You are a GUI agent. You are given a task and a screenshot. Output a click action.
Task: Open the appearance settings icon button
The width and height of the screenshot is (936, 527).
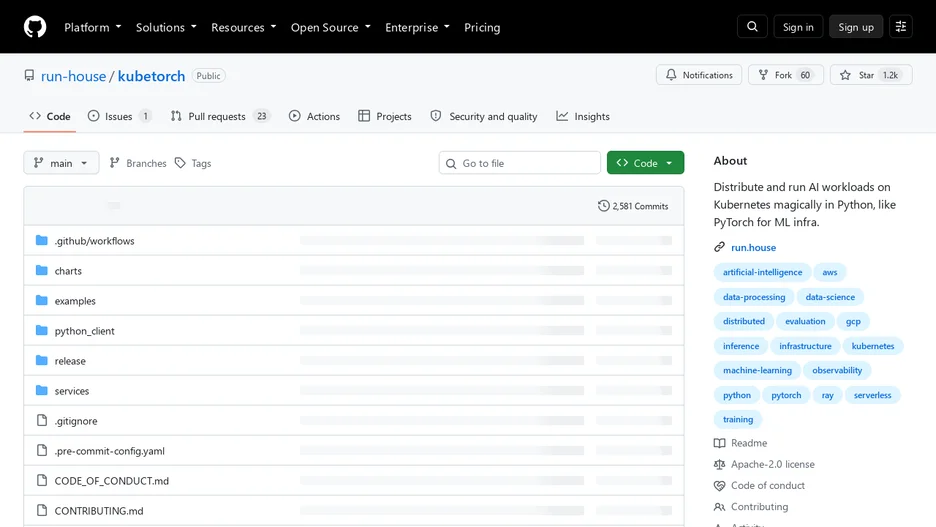pyautogui.click(x=901, y=27)
